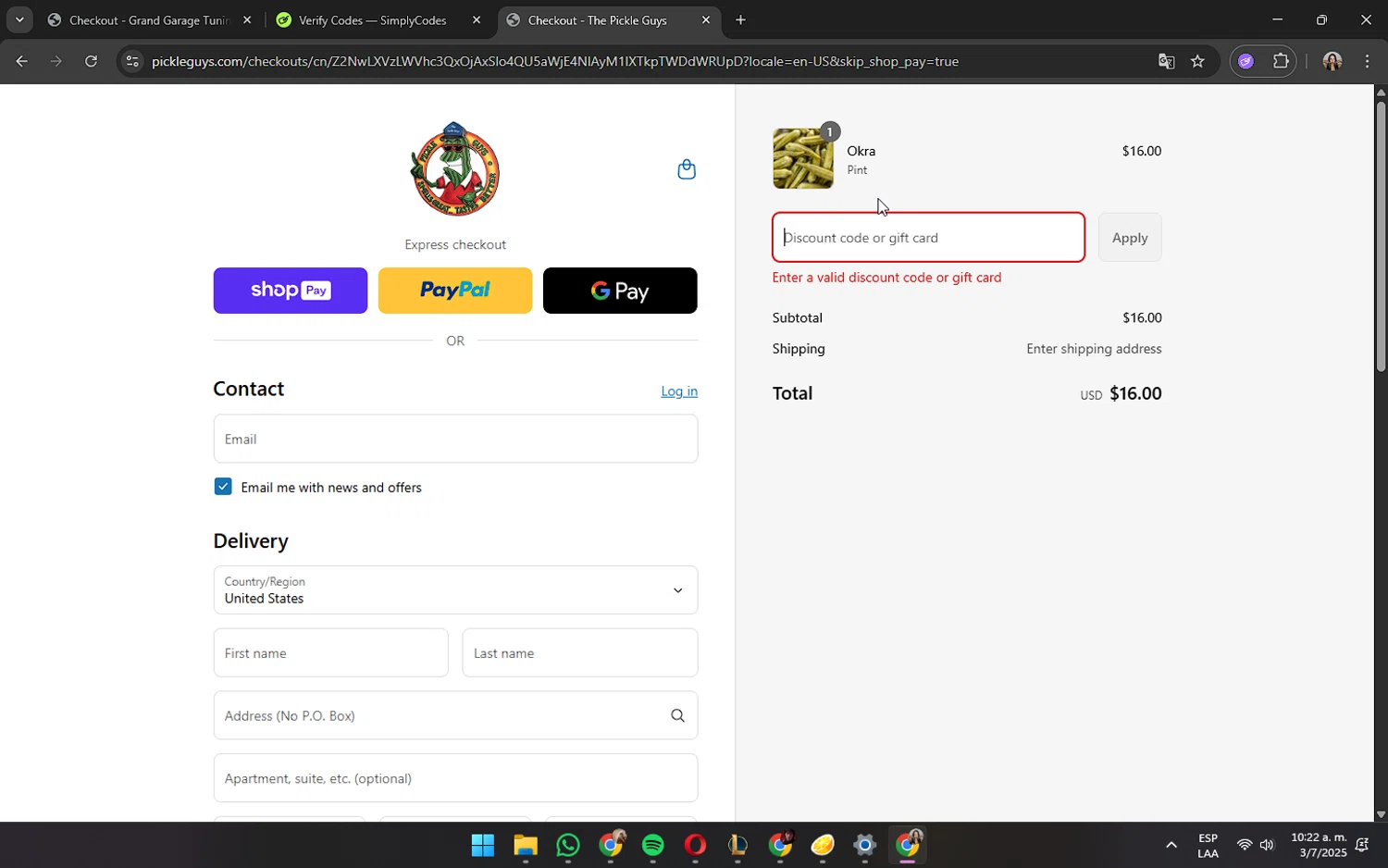
Task: Click the Email input field
Action: pyautogui.click(x=455, y=439)
